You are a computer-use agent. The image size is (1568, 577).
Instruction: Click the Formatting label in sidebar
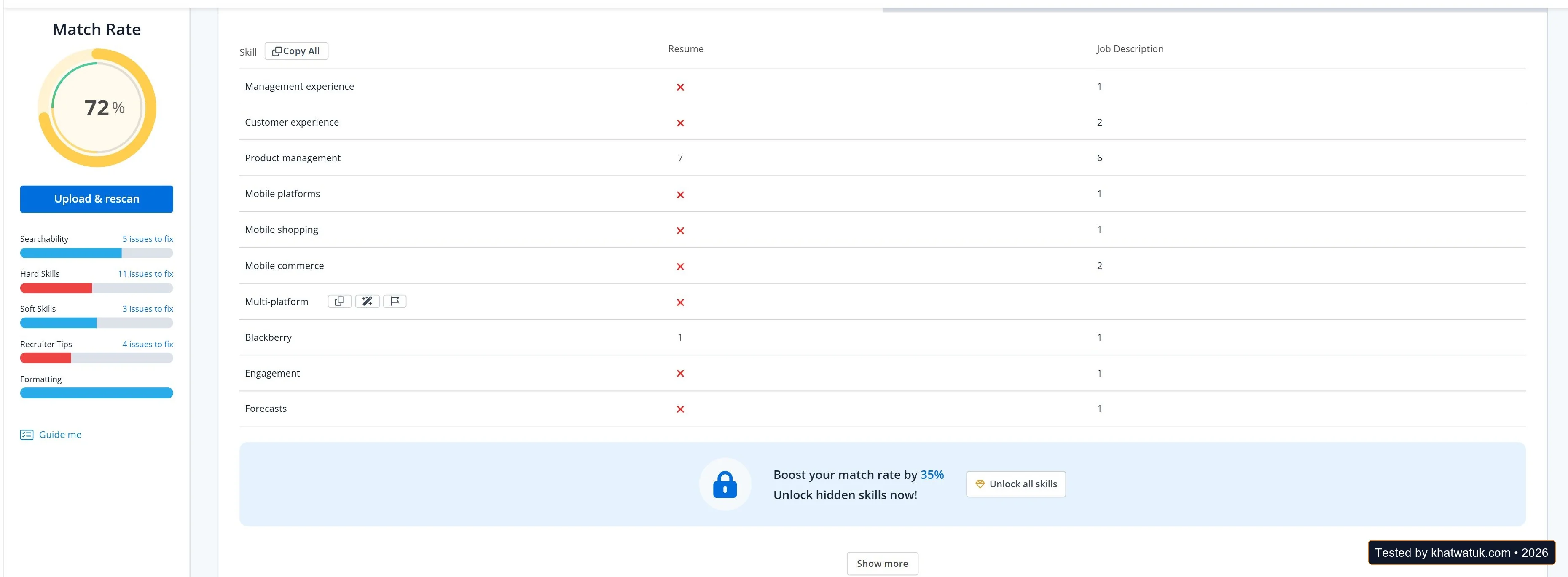click(x=41, y=379)
